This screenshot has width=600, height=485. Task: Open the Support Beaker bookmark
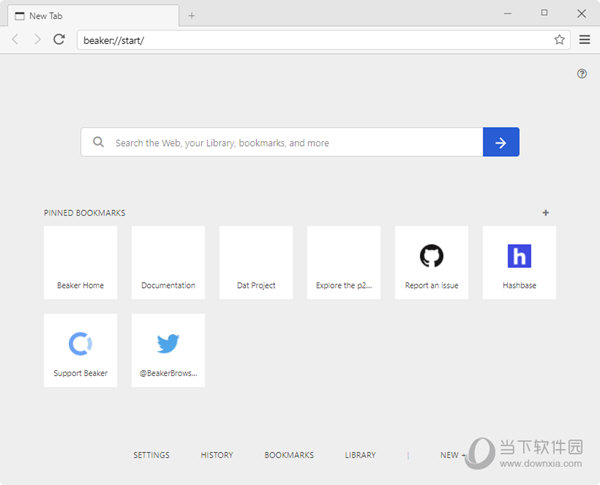[x=80, y=350]
